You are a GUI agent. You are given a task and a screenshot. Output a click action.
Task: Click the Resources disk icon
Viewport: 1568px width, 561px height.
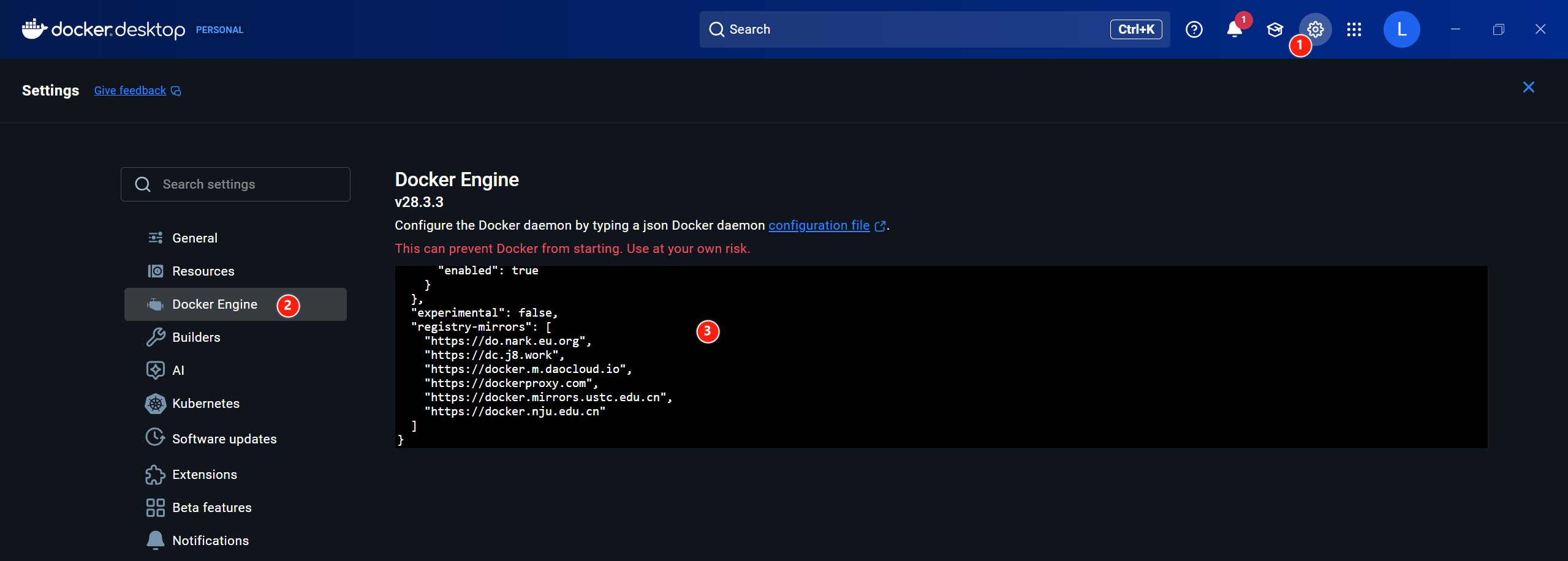click(156, 271)
